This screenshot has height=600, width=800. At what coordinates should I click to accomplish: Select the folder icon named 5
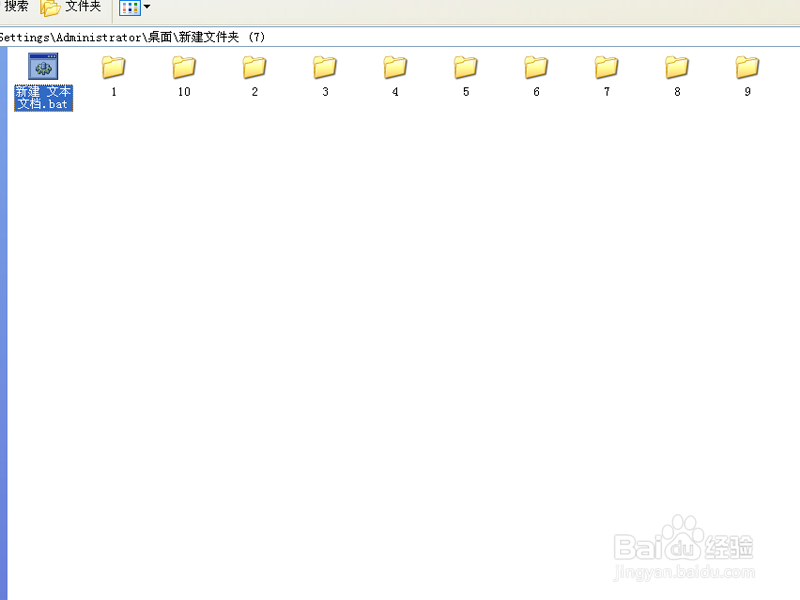(x=465, y=67)
